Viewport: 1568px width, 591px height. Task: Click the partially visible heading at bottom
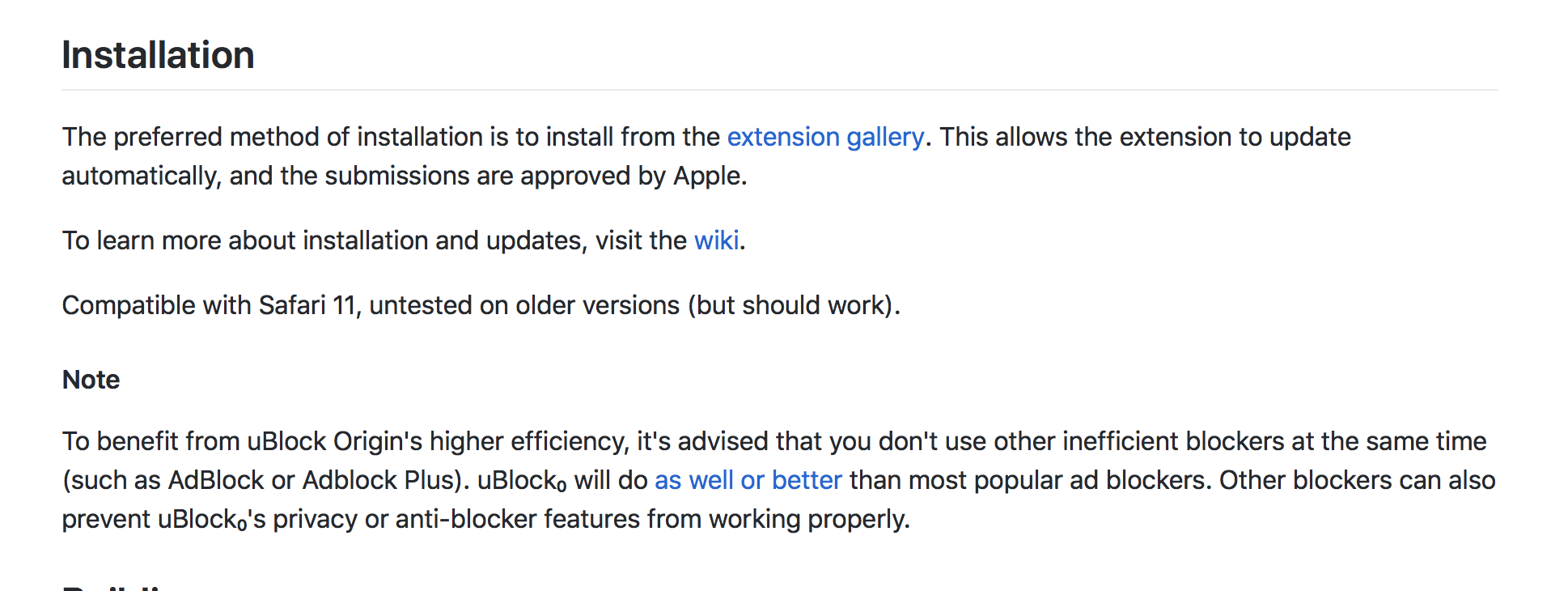(x=121, y=587)
